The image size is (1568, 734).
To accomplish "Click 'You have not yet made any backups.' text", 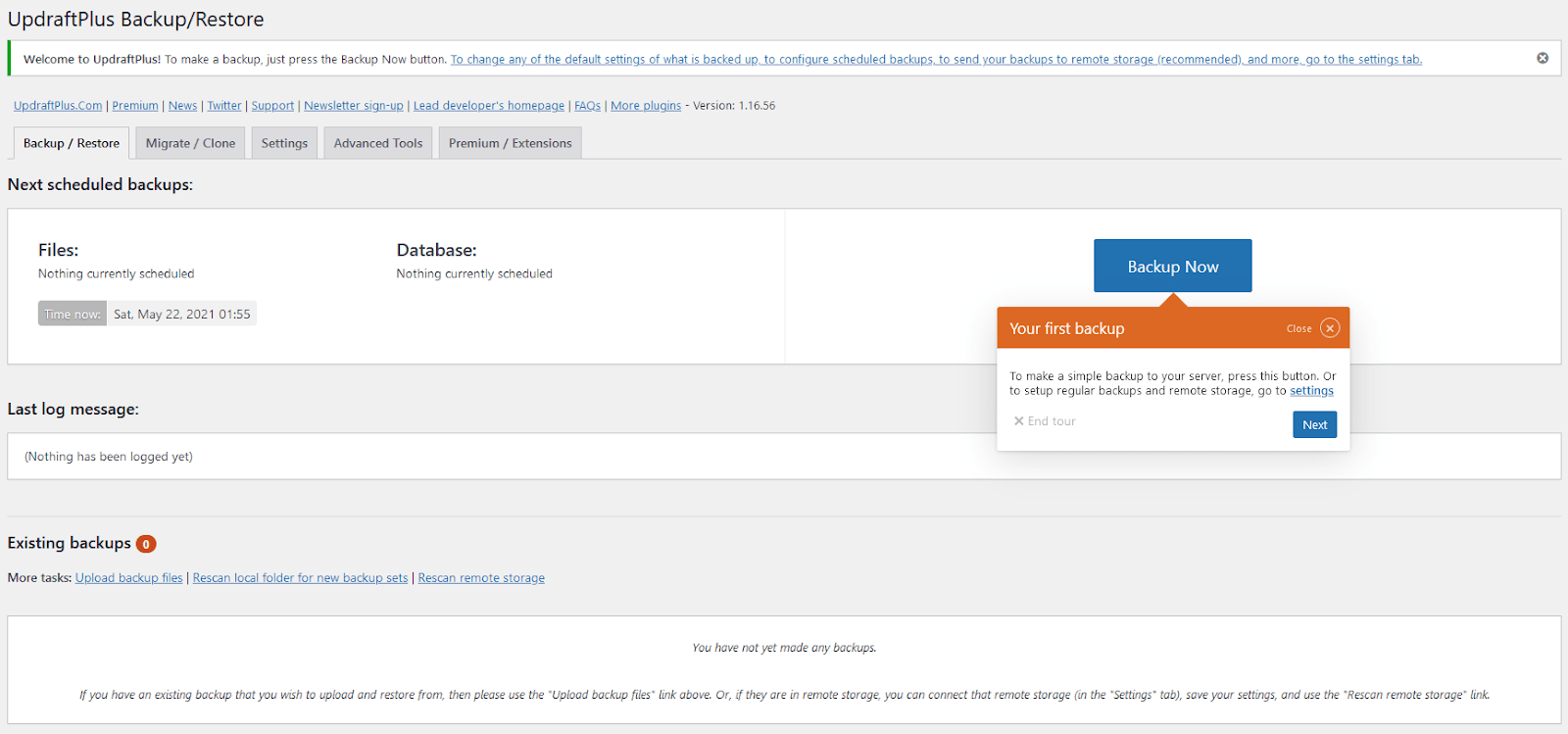I will (784, 648).
